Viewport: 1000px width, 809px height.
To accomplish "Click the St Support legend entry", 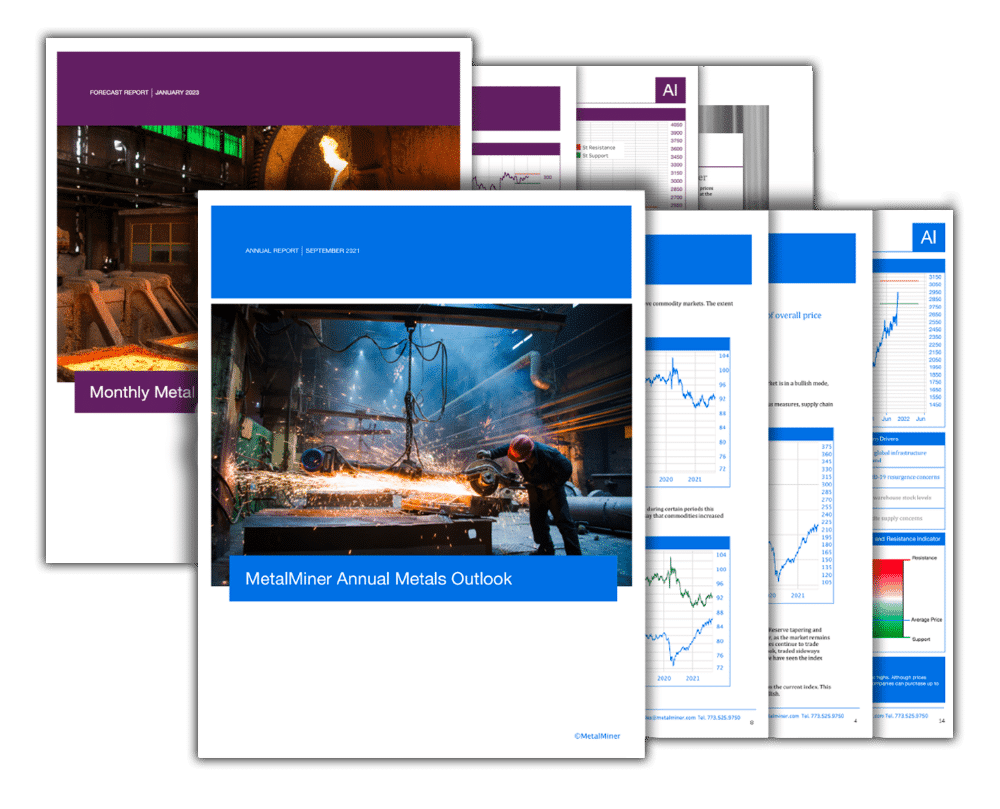I will tap(593, 156).
